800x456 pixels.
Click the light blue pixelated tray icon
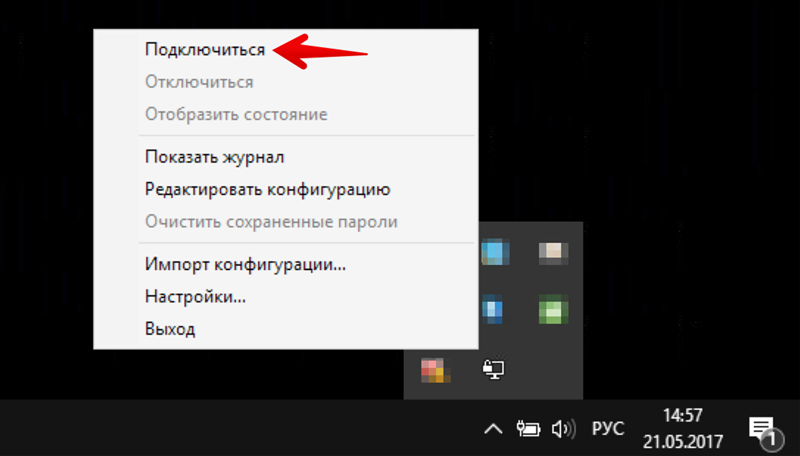[x=495, y=252]
